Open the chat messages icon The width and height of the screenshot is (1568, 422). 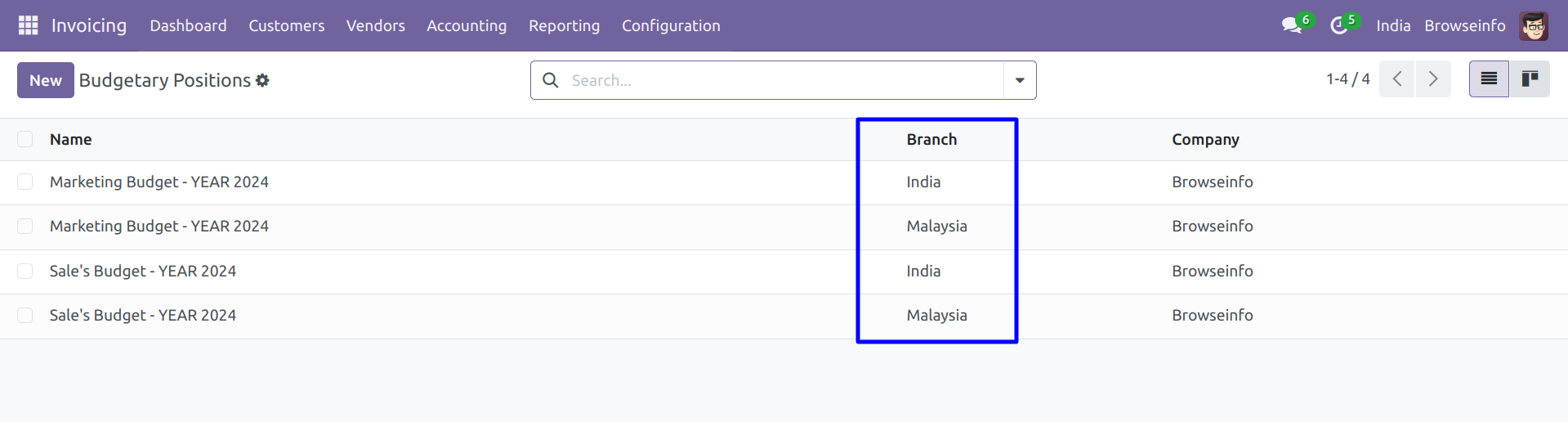pos(1292,25)
